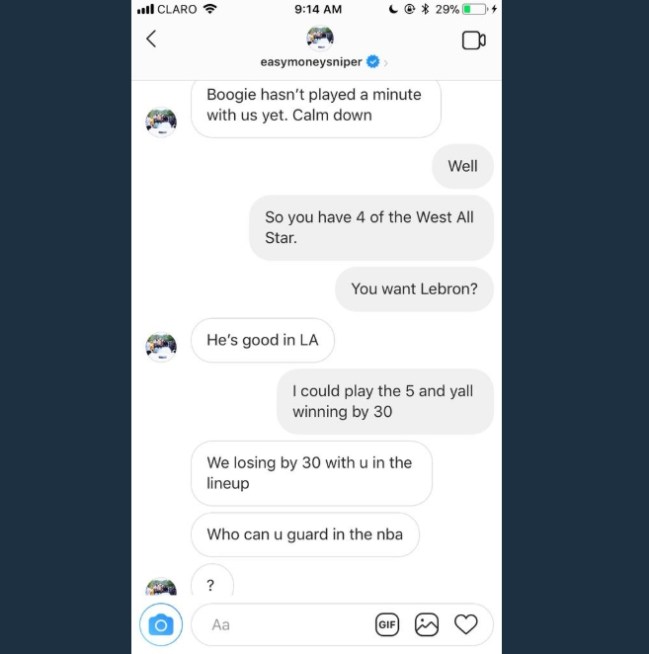Expand profile details chevron beside username
The width and height of the screenshot is (649, 654).
point(386,63)
